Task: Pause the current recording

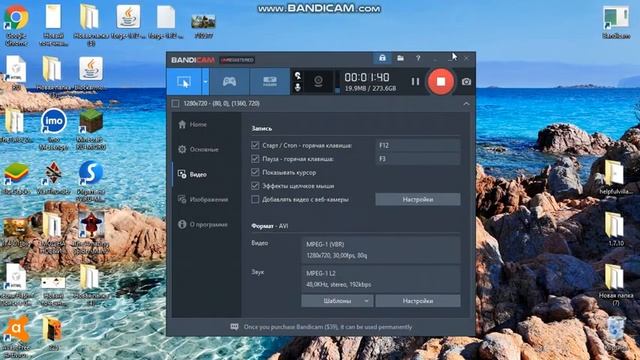Action: point(415,82)
